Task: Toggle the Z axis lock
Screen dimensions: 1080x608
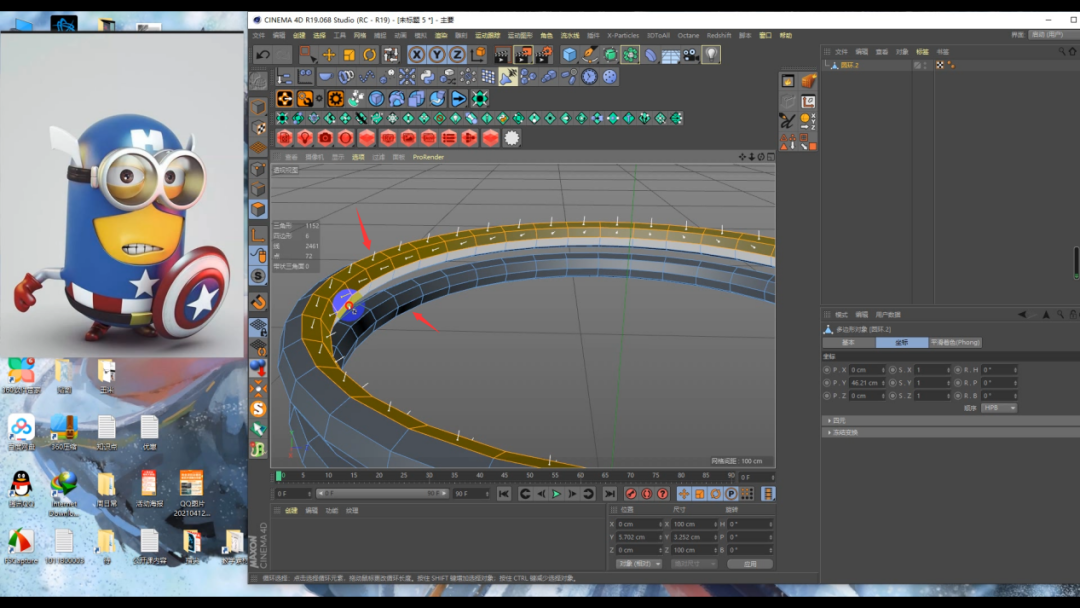Action: [x=457, y=54]
